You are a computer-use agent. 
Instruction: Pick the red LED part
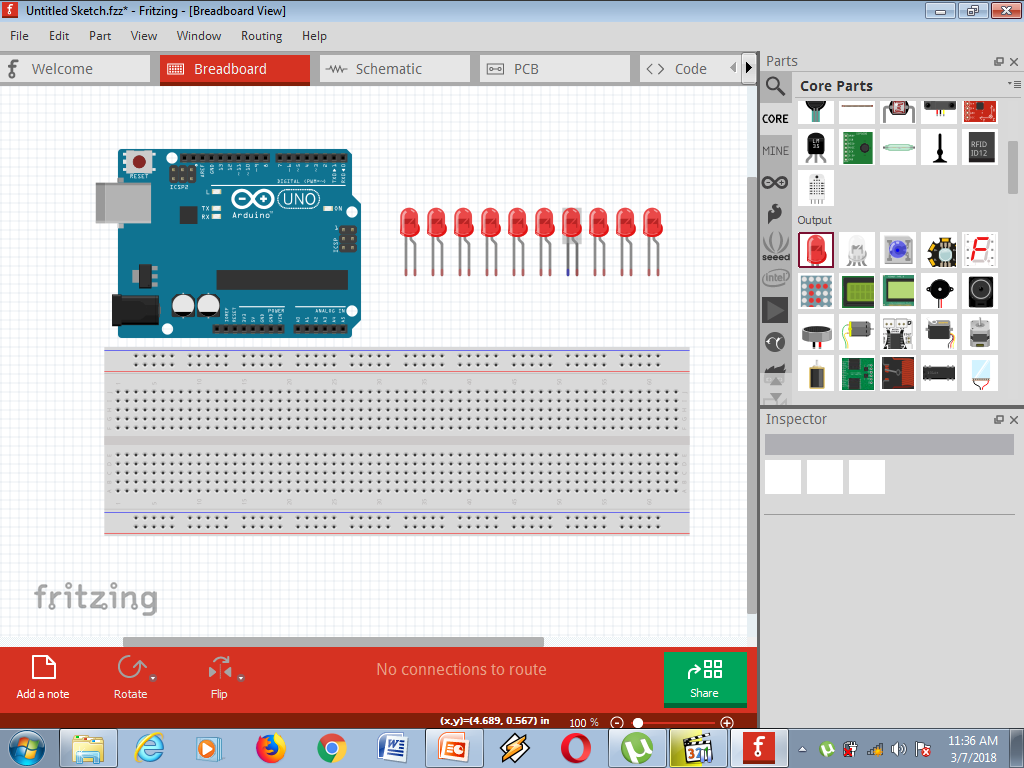(816, 250)
